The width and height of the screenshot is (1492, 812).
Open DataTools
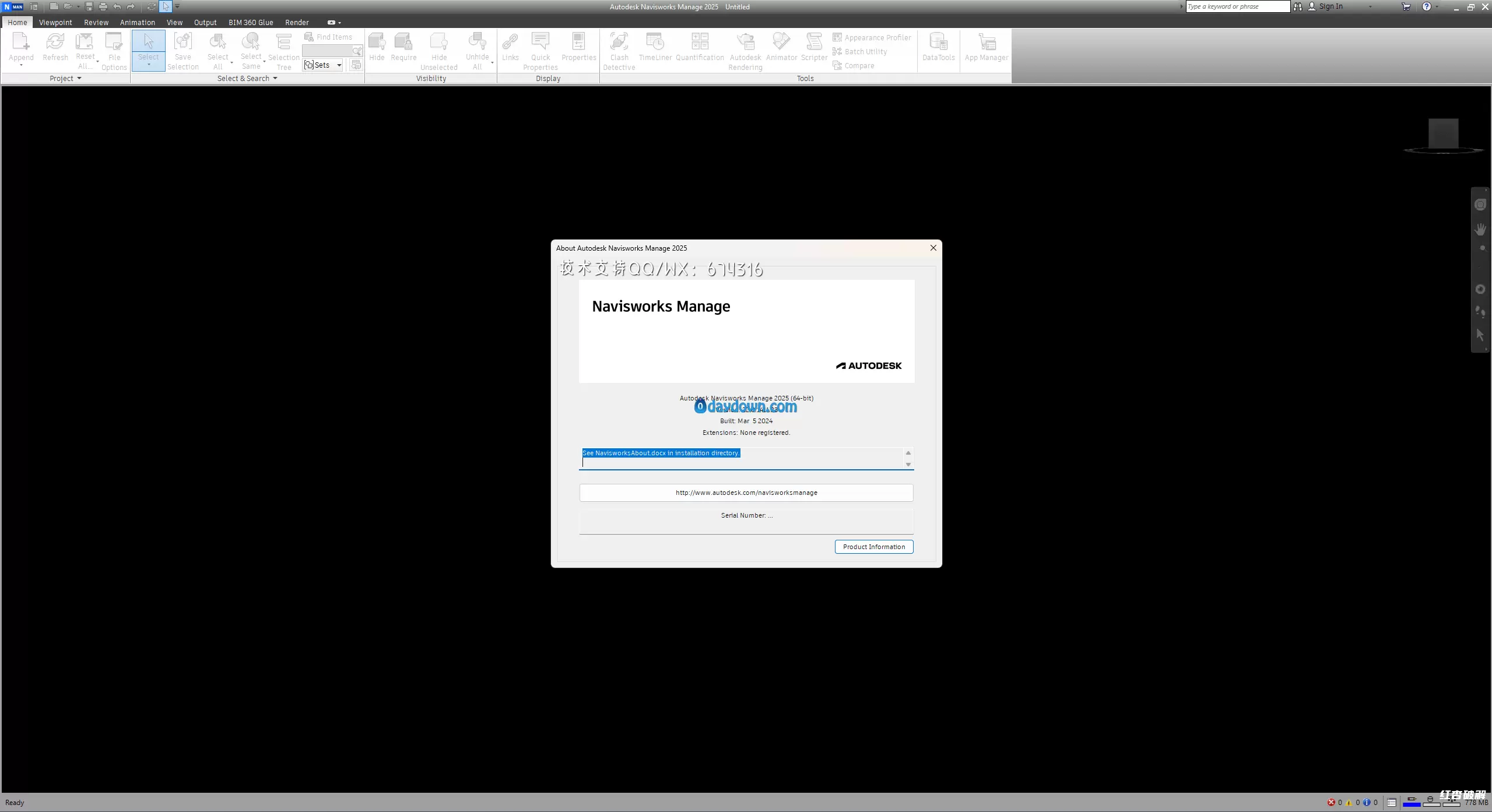coord(938,47)
